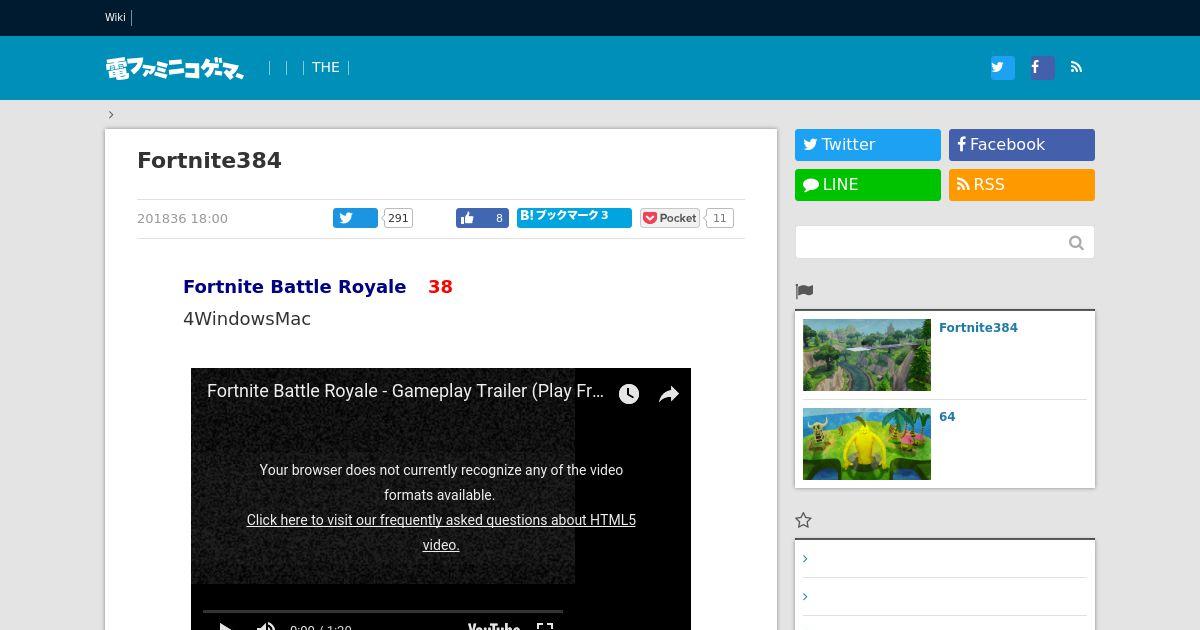The width and height of the screenshot is (1200, 630).
Task: Open the Fortnite island thumbnail in the sidebar
Action: pos(867,355)
